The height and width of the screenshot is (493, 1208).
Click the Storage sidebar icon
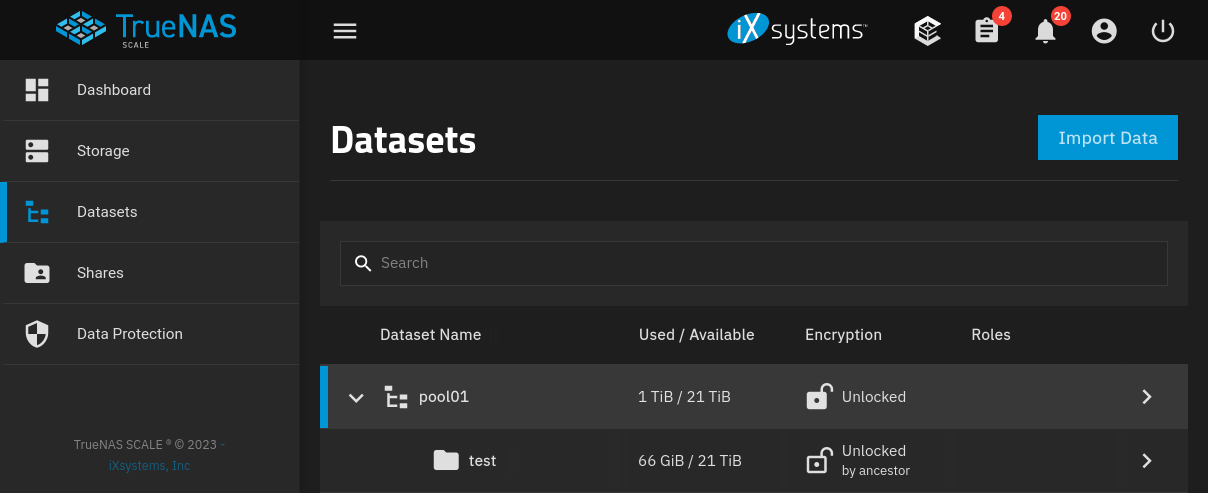click(x=37, y=151)
